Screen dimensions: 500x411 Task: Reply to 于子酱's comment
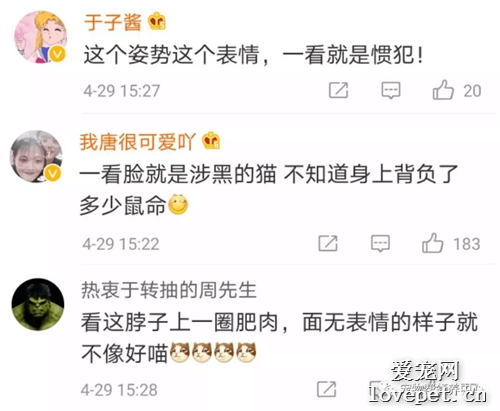(x=391, y=90)
